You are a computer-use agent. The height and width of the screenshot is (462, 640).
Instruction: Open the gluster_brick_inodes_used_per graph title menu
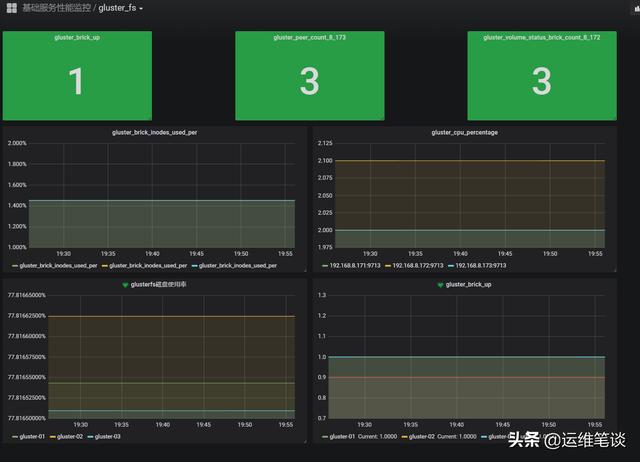(x=155, y=133)
